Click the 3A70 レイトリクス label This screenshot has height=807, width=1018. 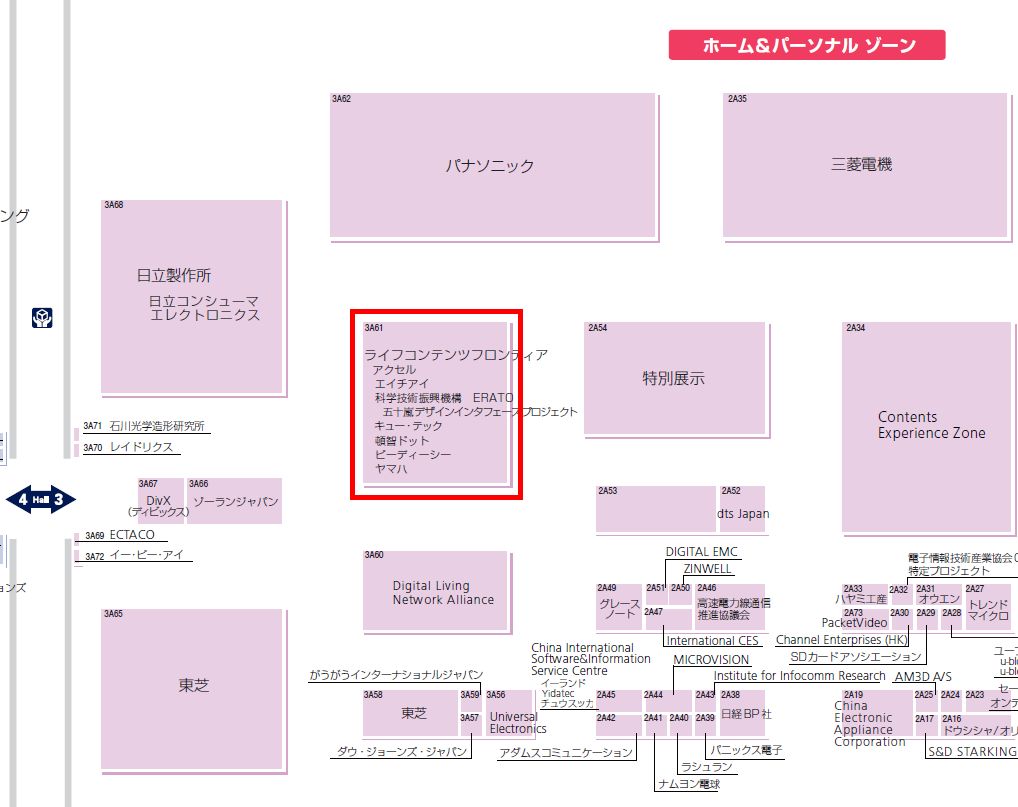129,447
